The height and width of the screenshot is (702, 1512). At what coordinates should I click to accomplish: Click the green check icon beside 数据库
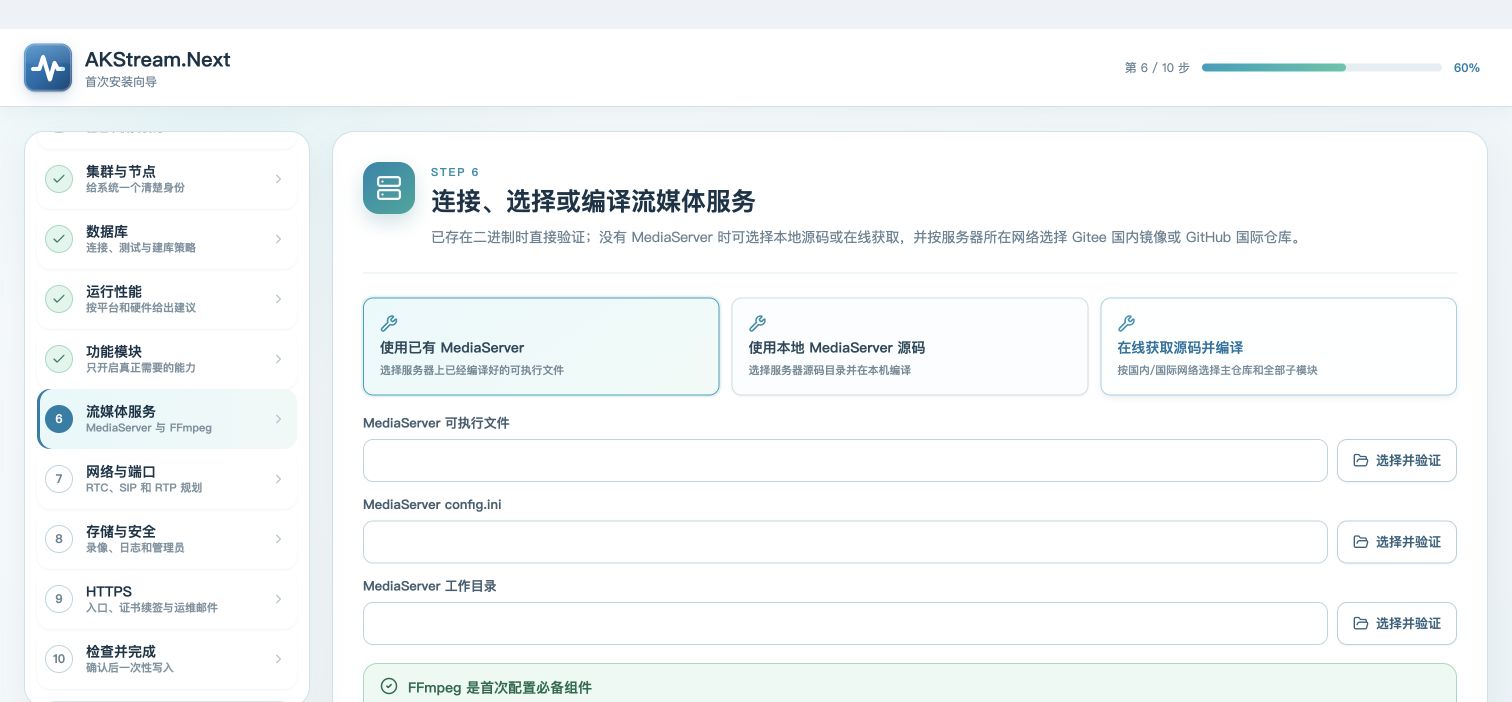click(x=59, y=239)
